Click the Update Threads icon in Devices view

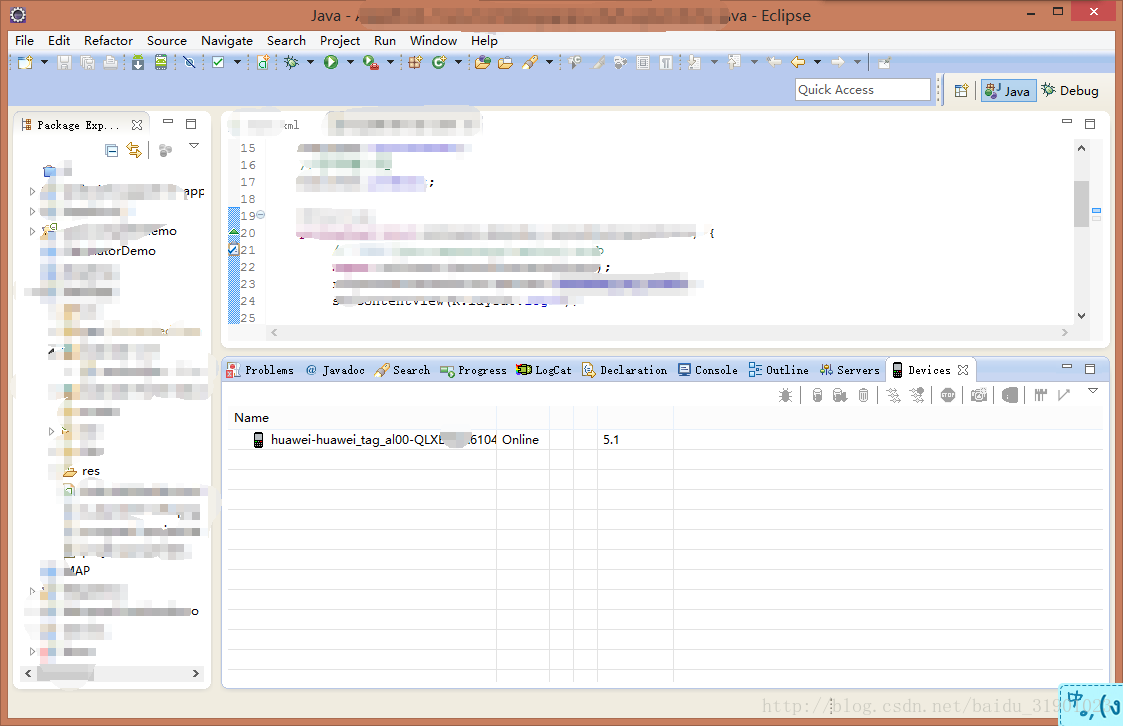(893, 395)
